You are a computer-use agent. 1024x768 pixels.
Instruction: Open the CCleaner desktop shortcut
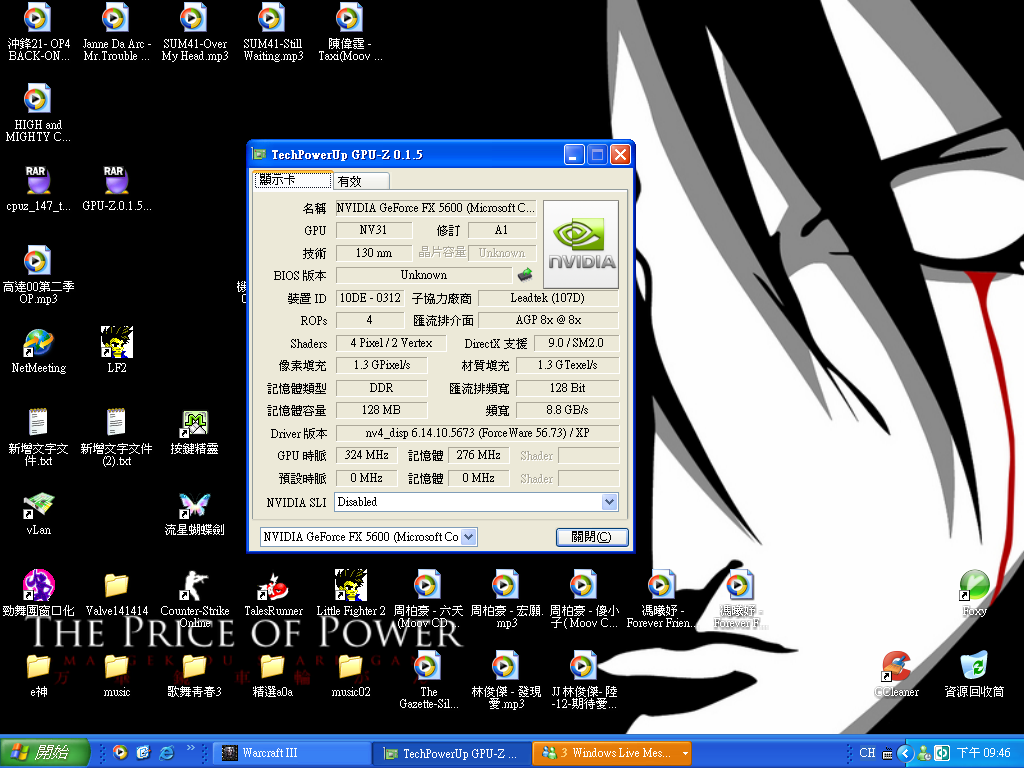(896, 667)
